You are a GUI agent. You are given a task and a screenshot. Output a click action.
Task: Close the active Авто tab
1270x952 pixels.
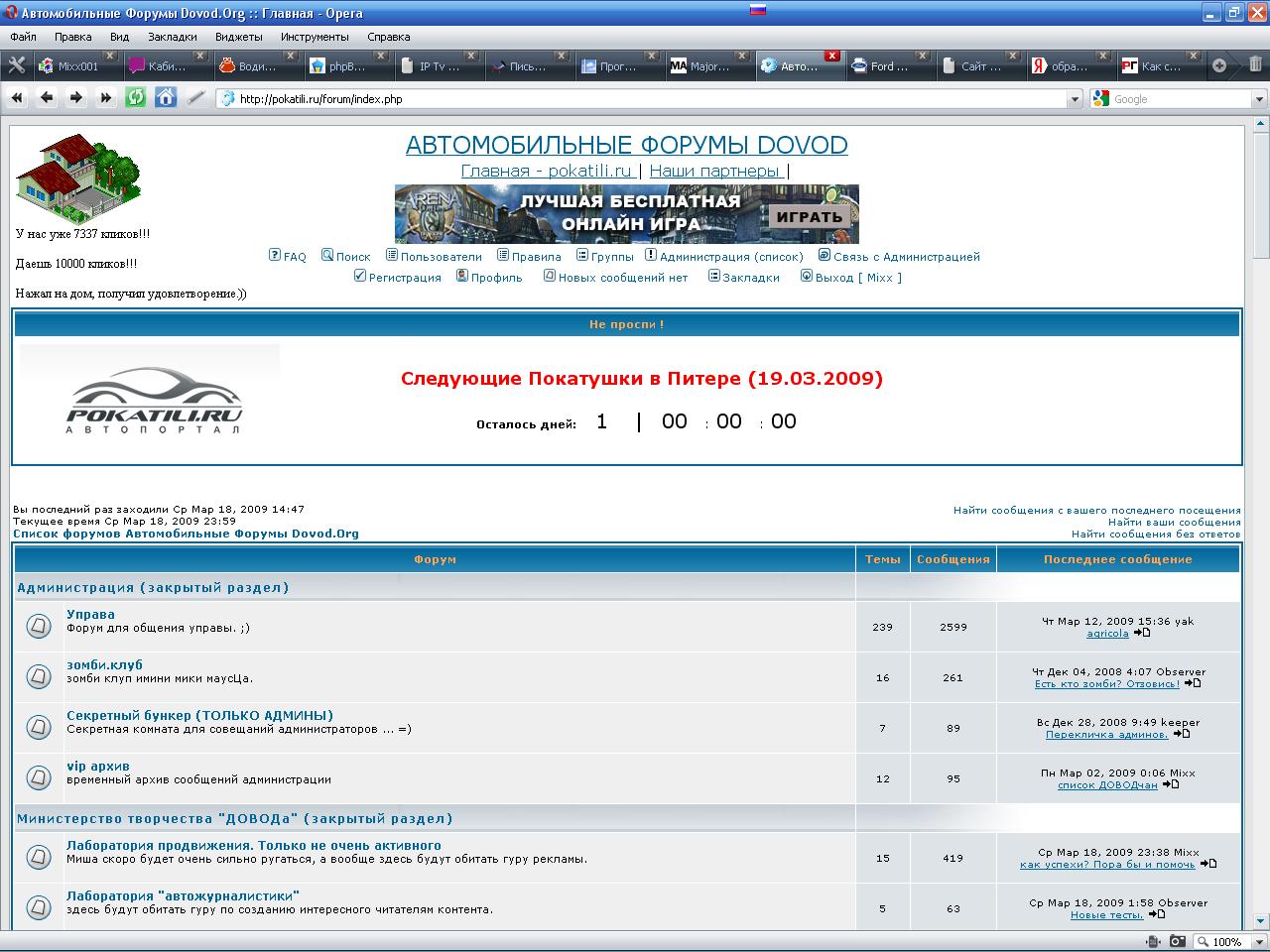click(x=831, y=56)
